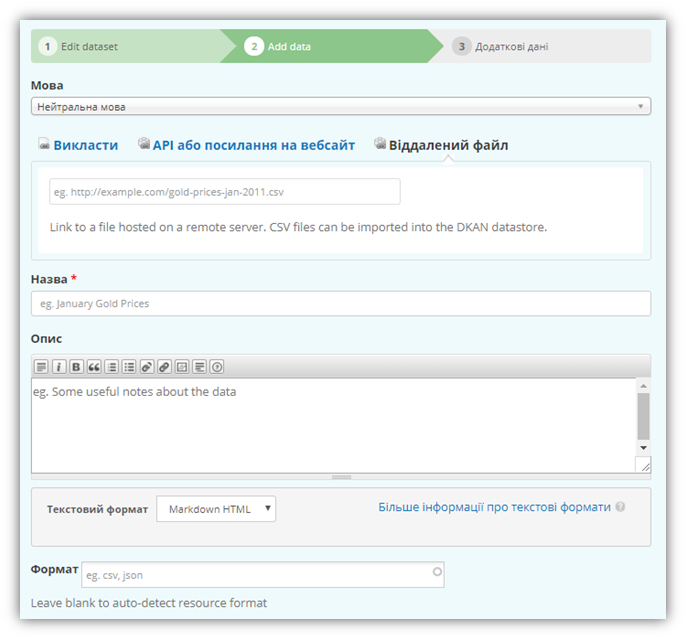
Task: Focus the Назва title input field
Action: pos(340,303)
